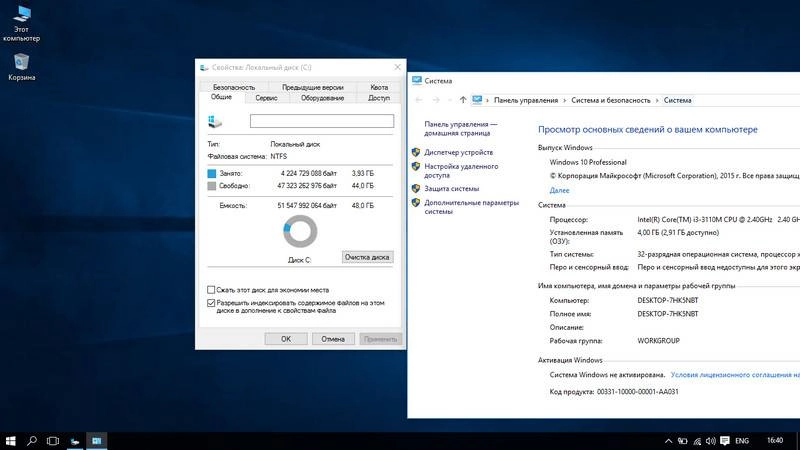Click title bar icon of disk properties
800x450 pixels.
click(204, 67)
